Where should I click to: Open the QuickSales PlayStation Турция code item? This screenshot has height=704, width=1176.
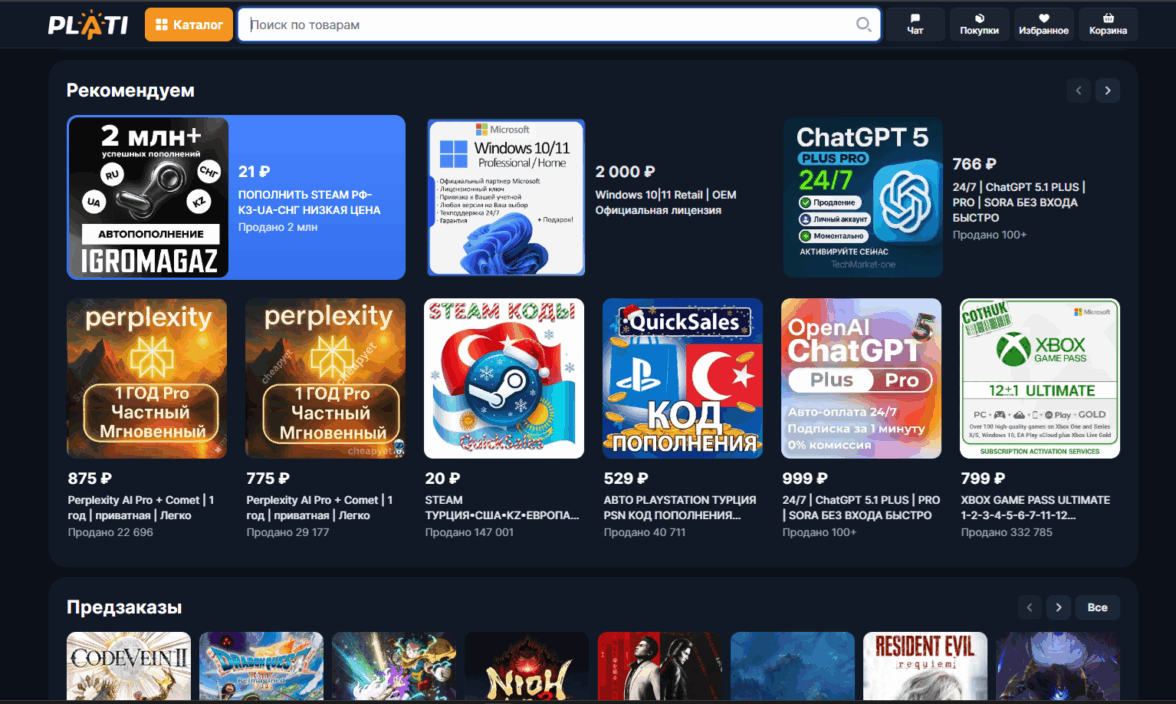682,378
